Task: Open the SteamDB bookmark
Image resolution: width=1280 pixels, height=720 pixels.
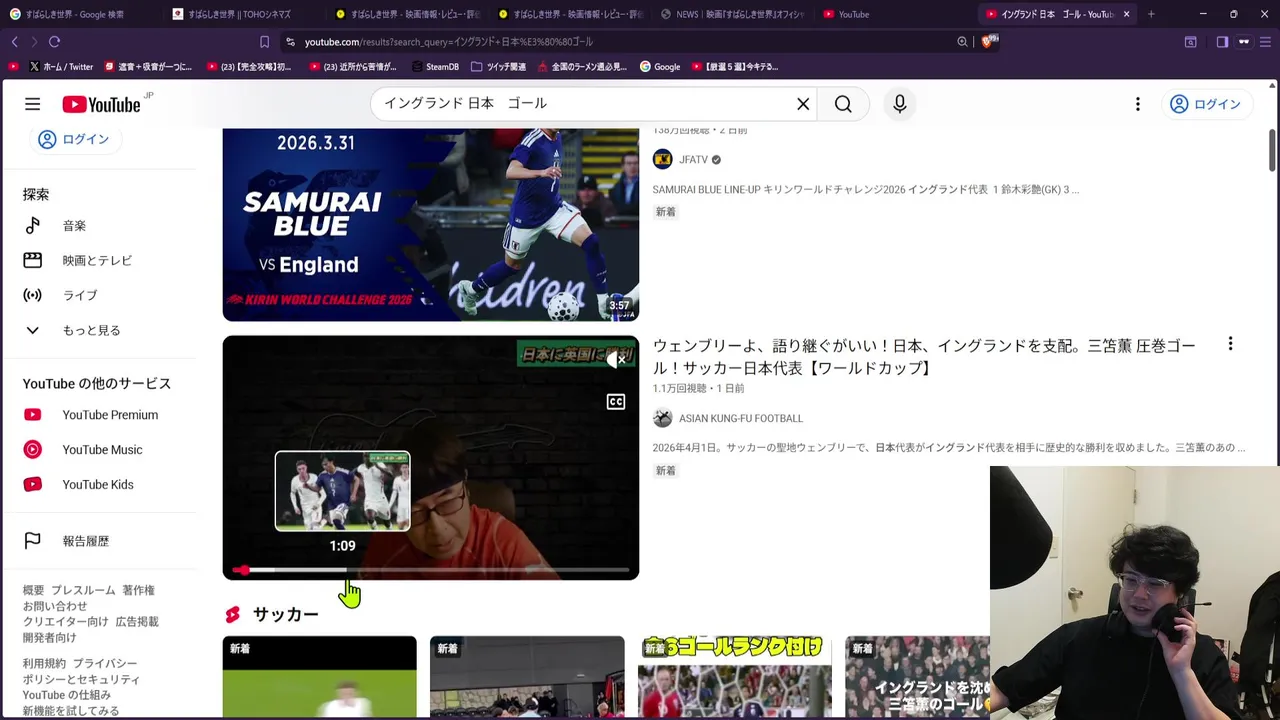Action: (436, 67)
